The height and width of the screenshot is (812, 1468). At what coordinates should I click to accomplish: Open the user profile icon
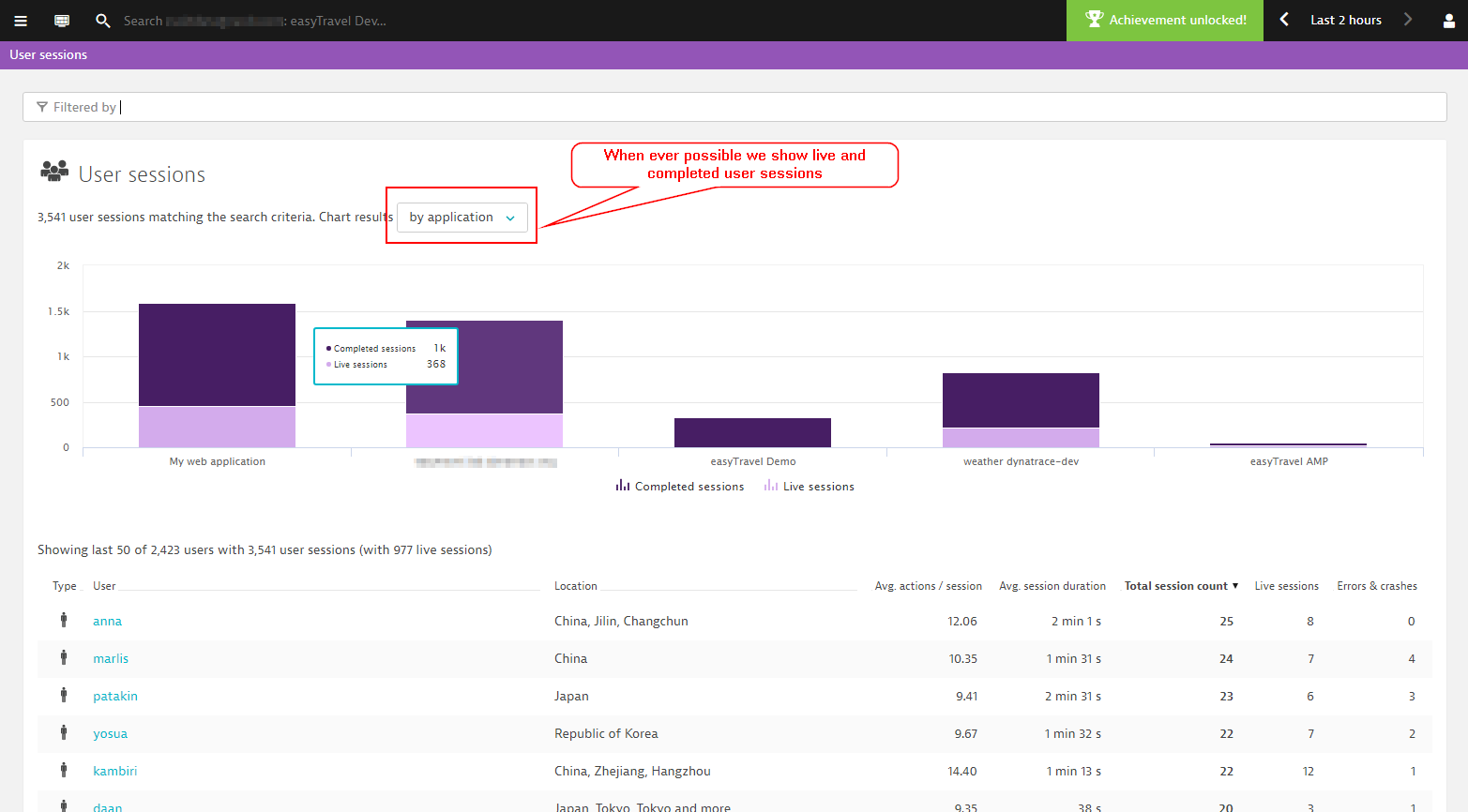(x=1448, y=21)
